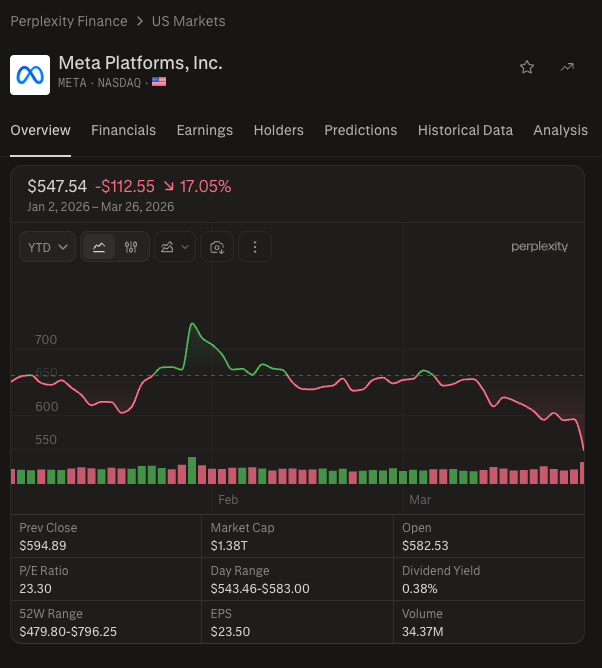
Task: Take a chart snapshot with camera icon
Action: [x=217, y=247]
